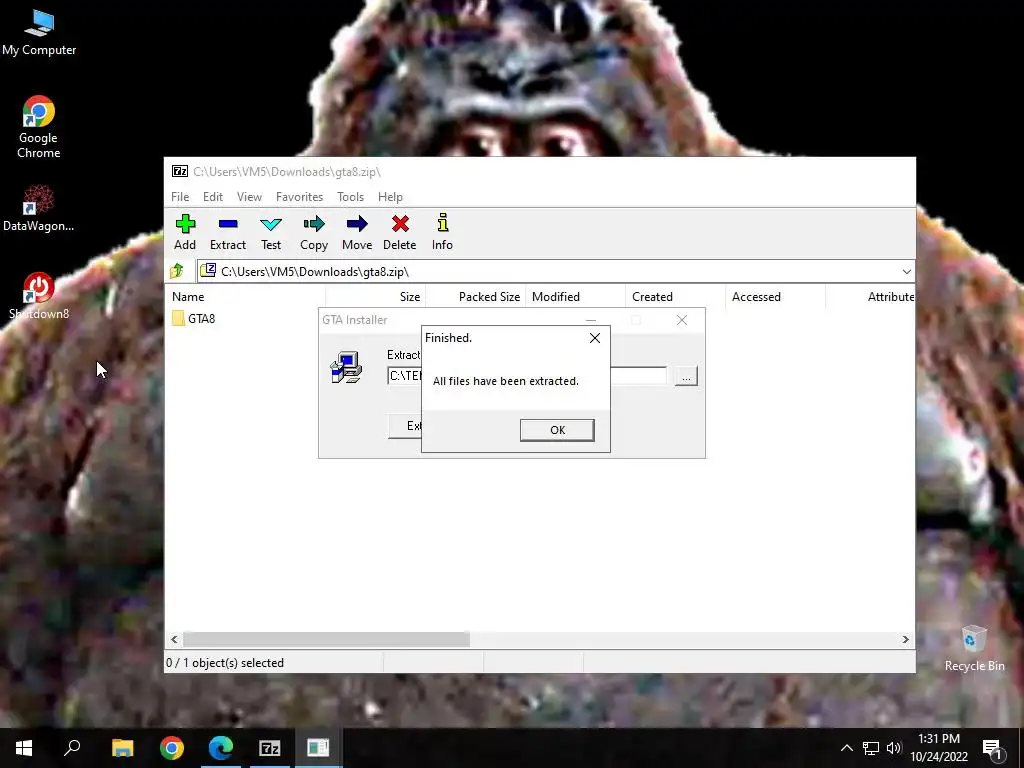
Task: Show hidden system tray icons
Action: tap(846, 748)
